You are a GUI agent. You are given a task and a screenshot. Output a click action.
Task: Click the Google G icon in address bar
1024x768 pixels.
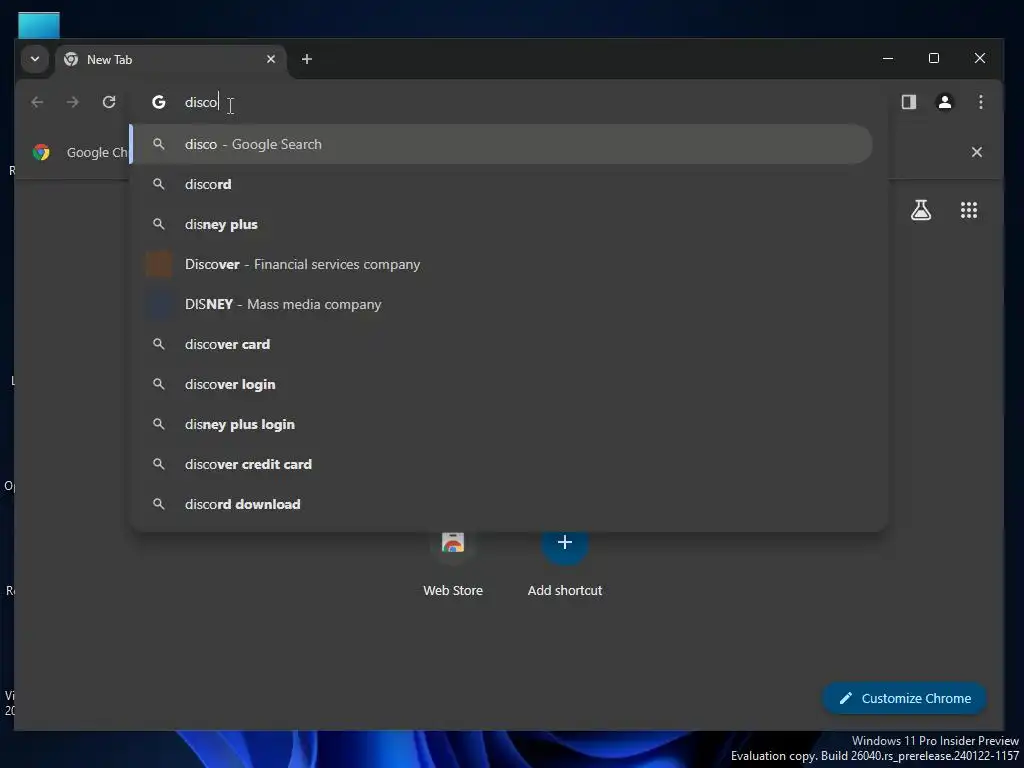159,103
